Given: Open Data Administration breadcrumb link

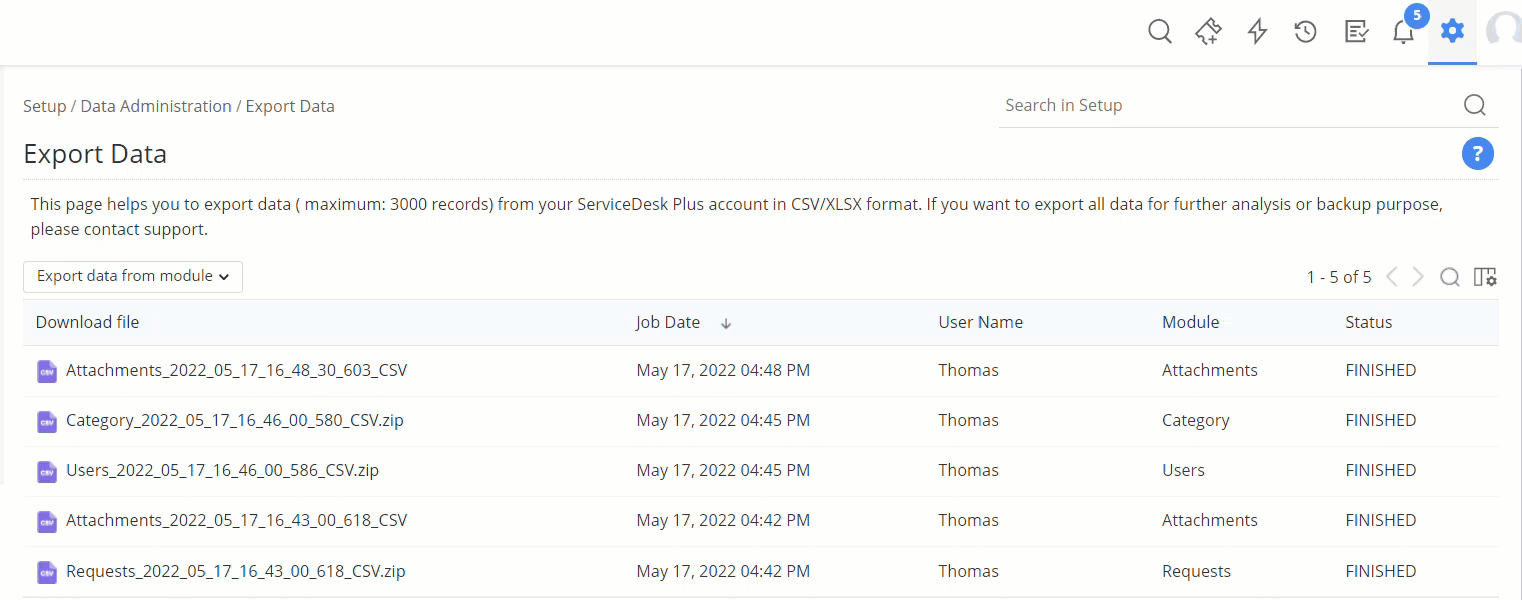Looking at the screenshot, I should click(x=156, y=106).
